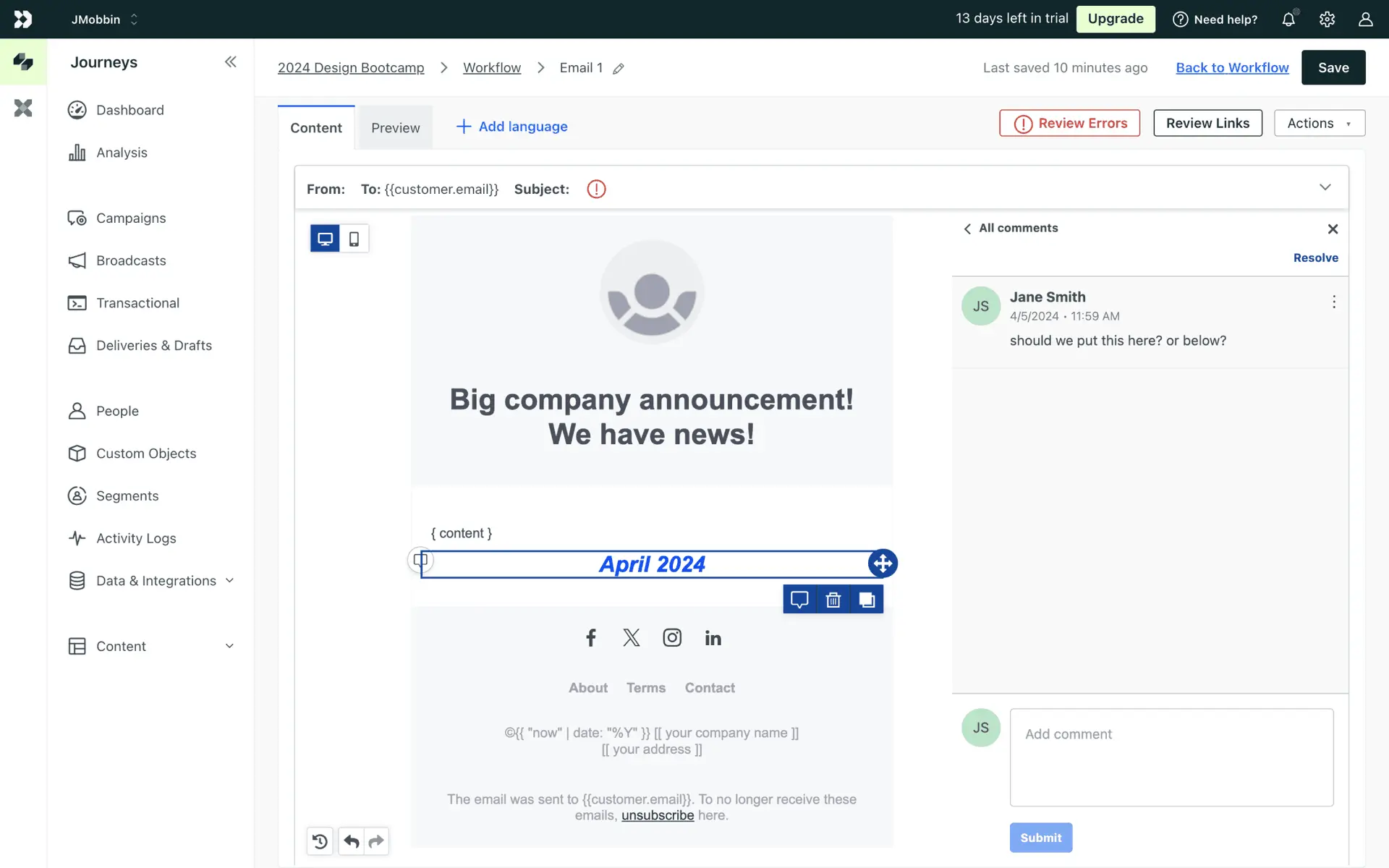Duplicate the April 2024 content block
Viewport: 1389px width, 868px height.
click(x=867, y=599)
